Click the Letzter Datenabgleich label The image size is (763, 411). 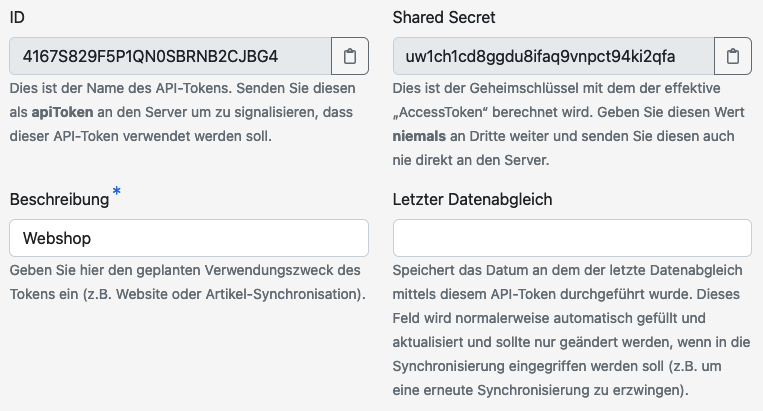click(472, 199)
